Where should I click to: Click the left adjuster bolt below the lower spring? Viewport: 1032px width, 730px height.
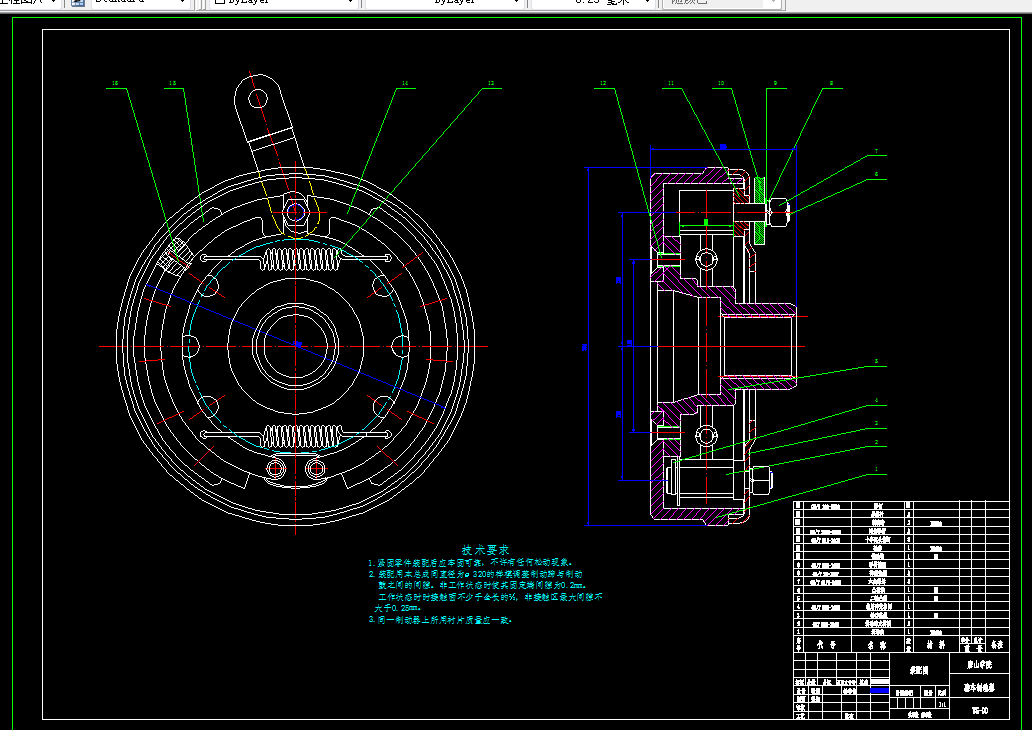[x=276, y=469]
